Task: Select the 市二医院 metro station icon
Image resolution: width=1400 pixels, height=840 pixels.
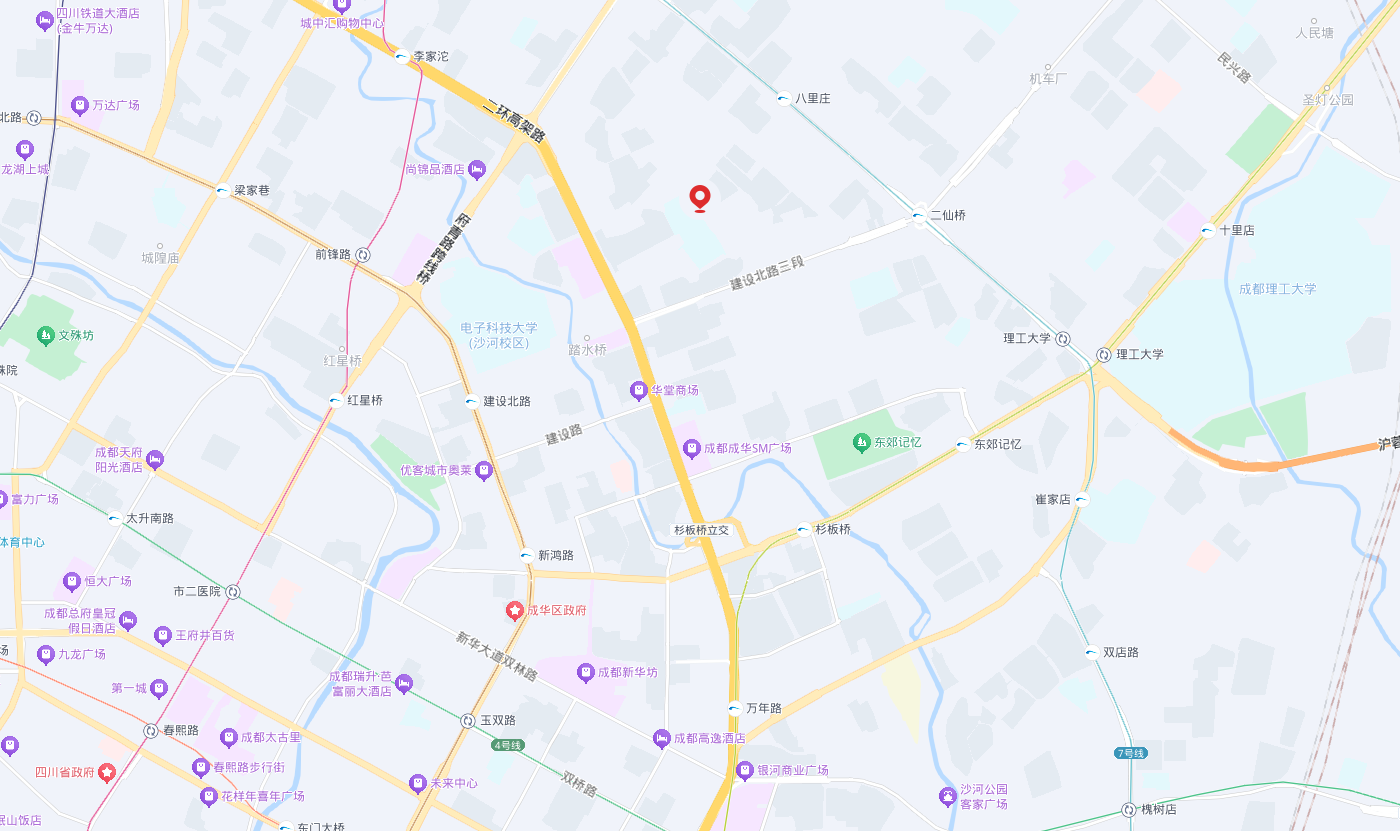Action: pos(232,592)
